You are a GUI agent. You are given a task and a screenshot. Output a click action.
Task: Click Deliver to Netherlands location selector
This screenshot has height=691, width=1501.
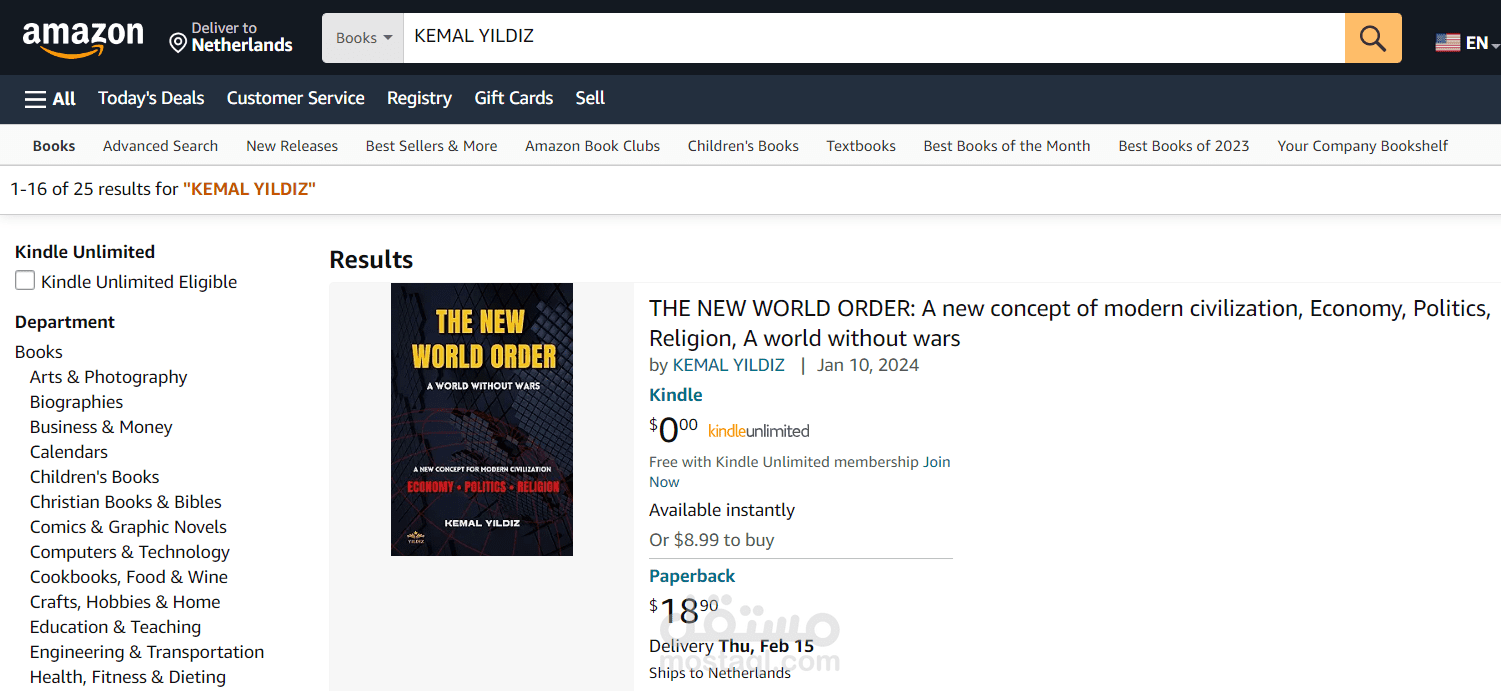pyautogui.click(x=231, y=37)
